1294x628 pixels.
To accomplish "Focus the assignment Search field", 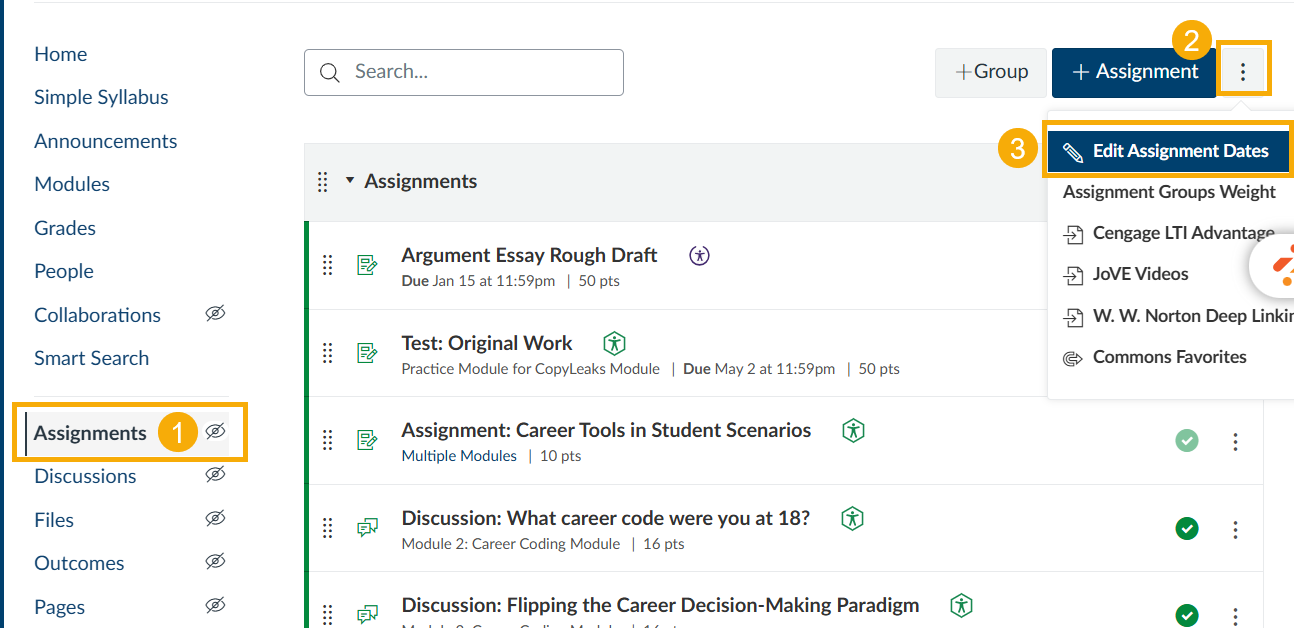I will tap(464, 72).
